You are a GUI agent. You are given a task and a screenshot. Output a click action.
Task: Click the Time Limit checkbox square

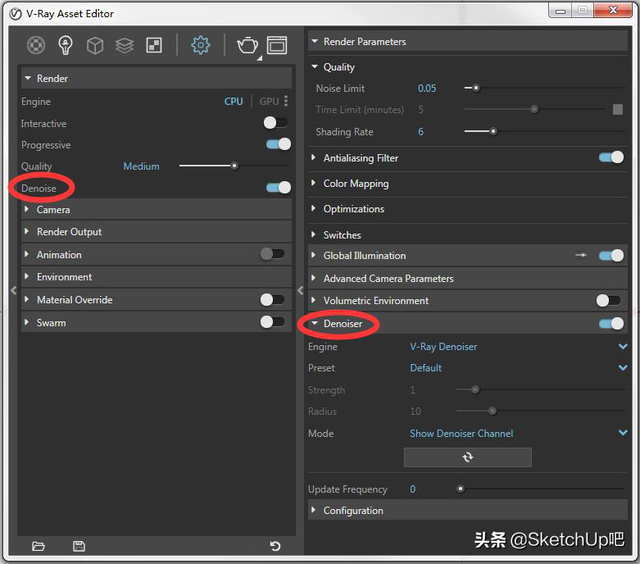pyautogui.click(x=618, y=109)
